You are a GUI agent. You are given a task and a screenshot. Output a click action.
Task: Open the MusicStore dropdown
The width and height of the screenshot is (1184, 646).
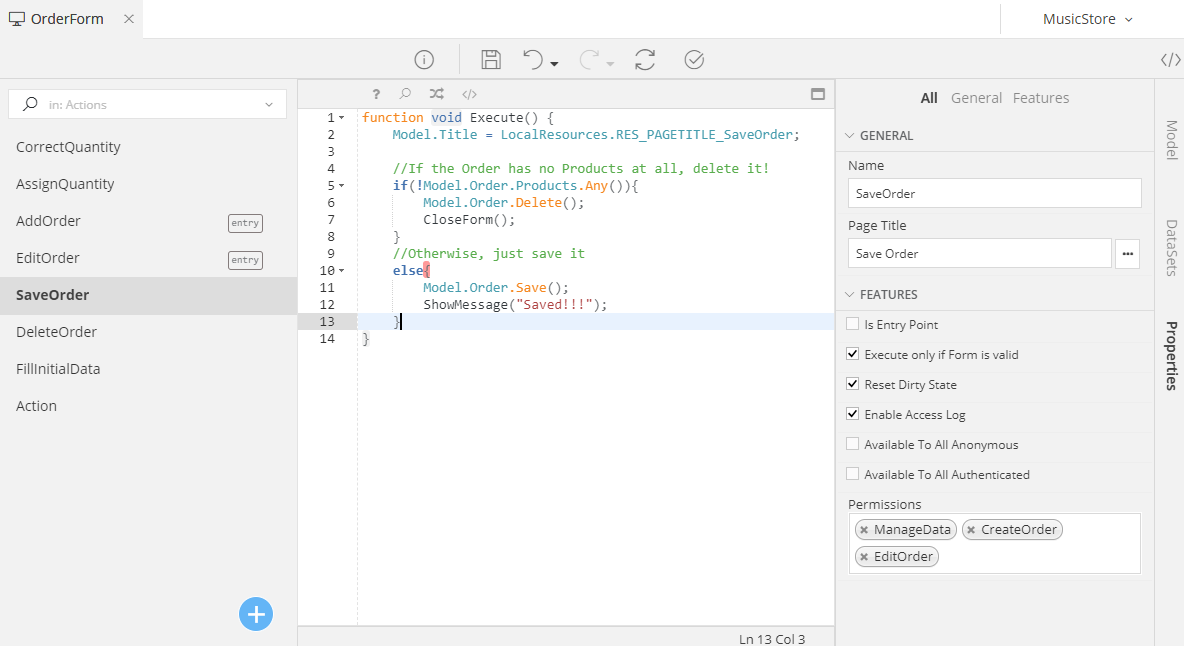[x=1087, y=19]
